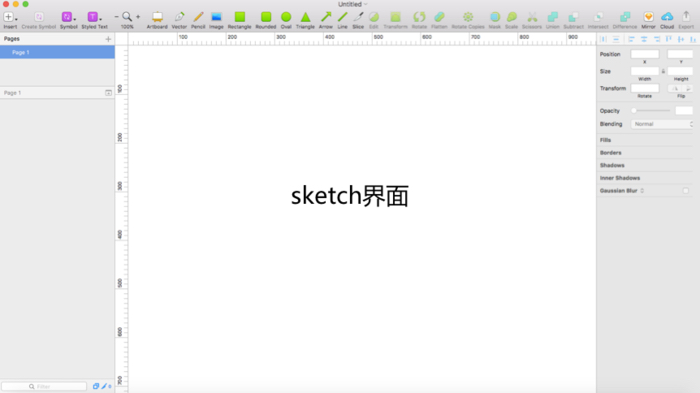Open the Styled Text dropdown
700x393 pixels.
coord(94,17)
